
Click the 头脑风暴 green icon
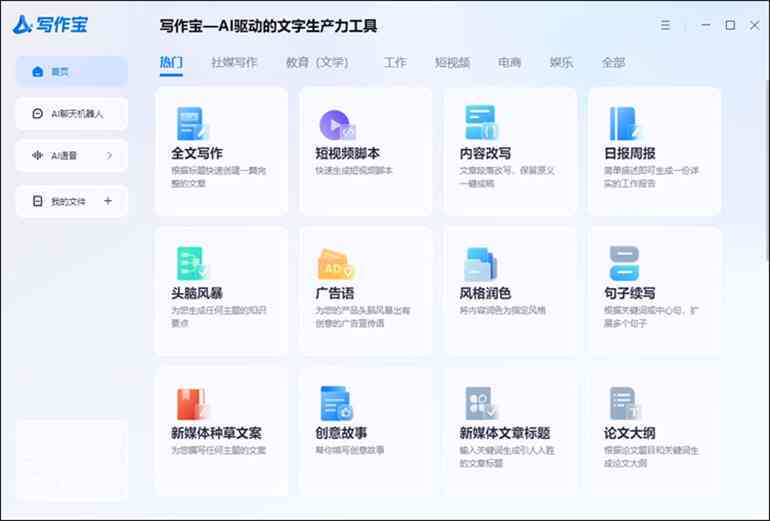click(x=190, y=263)
